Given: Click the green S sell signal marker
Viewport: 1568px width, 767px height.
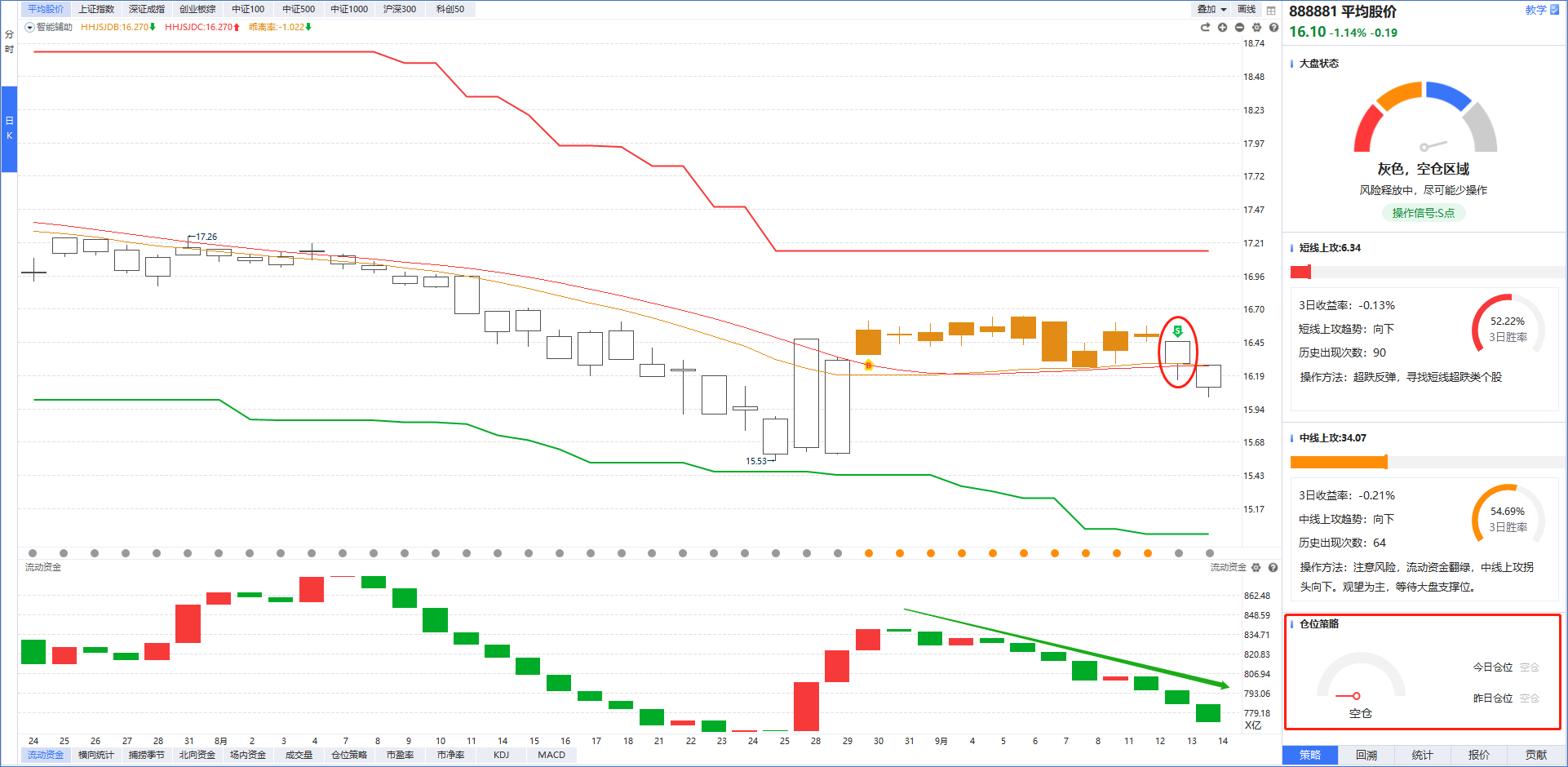Looking at the screenshot, I should click(1177, 331).
